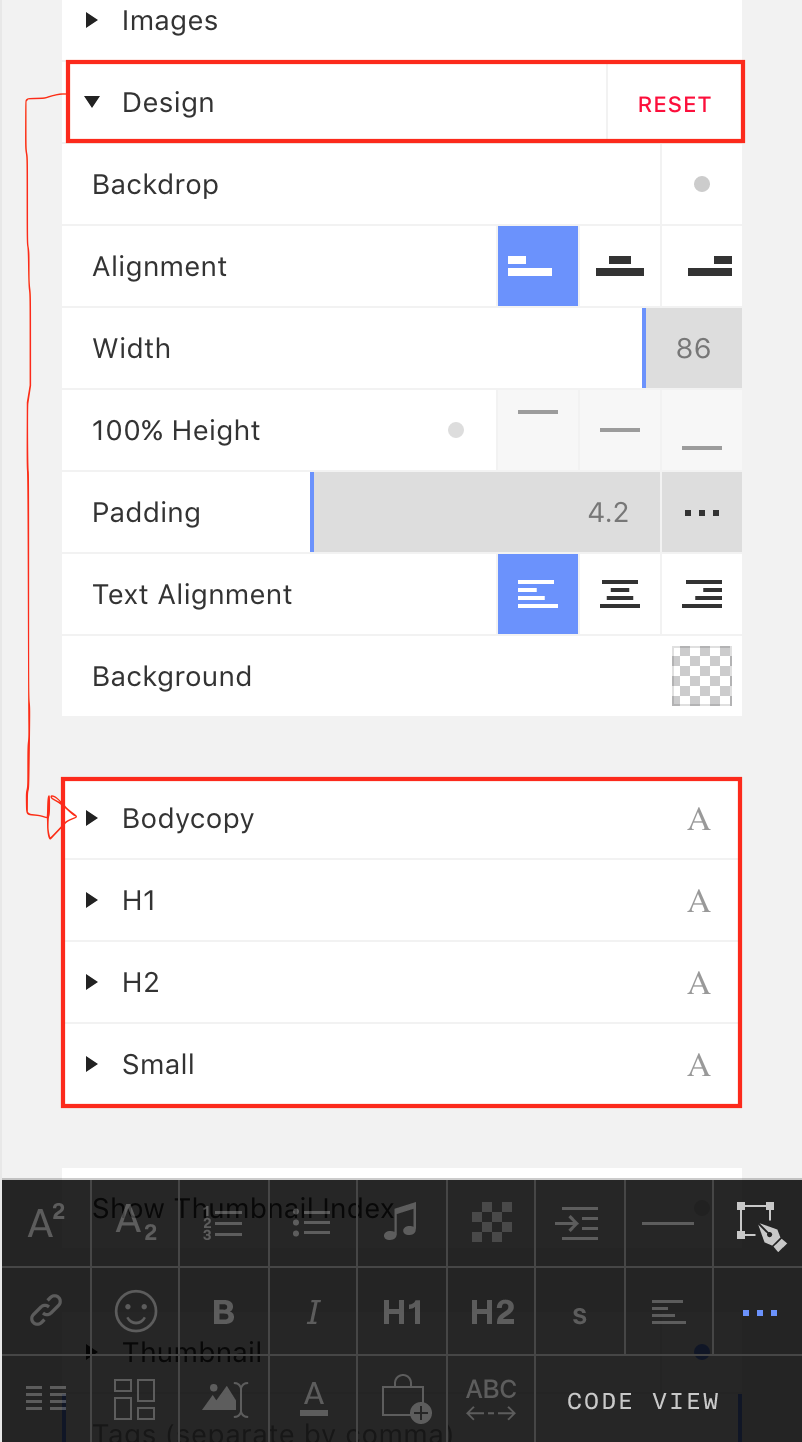
Task: Select the pen path editing tool
Action: tap(759, 1224)
